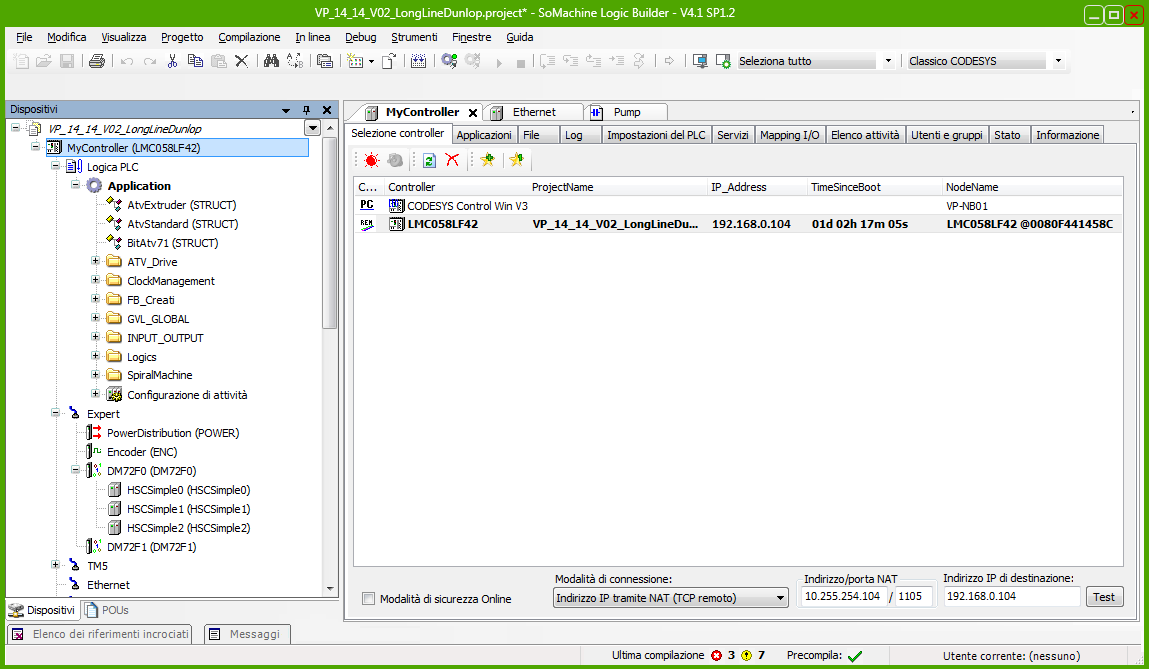The width and height of the screenshot is (1150, 669).
Task: Click the Refresh controller list icon
Action: pyautogui.click(x=430, y=160)
